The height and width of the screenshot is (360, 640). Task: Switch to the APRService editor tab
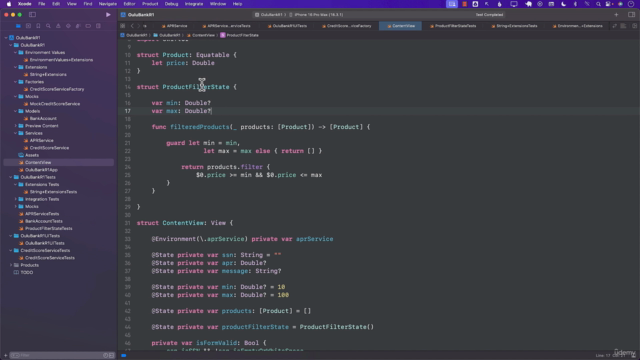pyautogui.click(x=174, y=26)
